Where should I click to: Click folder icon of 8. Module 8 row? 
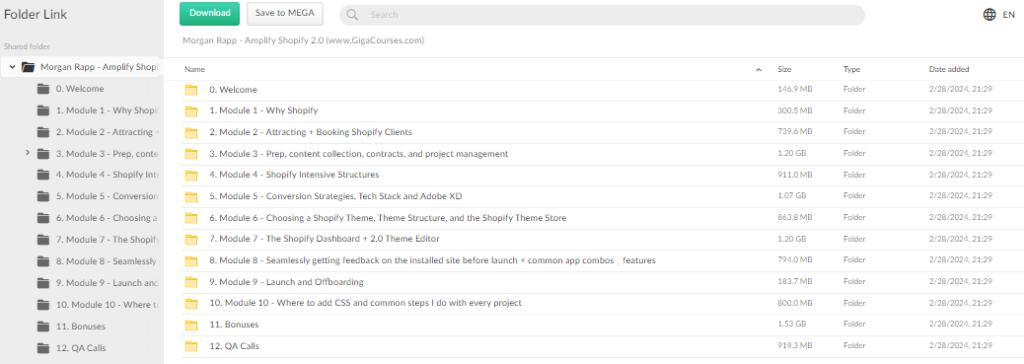(x=191, y=261)
